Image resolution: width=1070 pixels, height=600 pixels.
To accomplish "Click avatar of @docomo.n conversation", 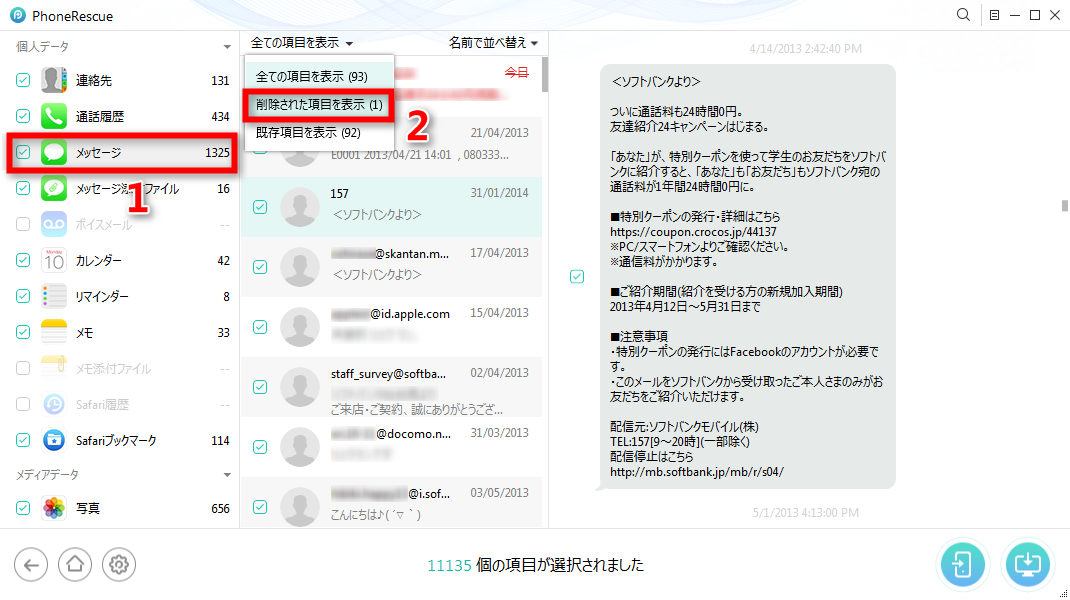I will click(300, 447).
